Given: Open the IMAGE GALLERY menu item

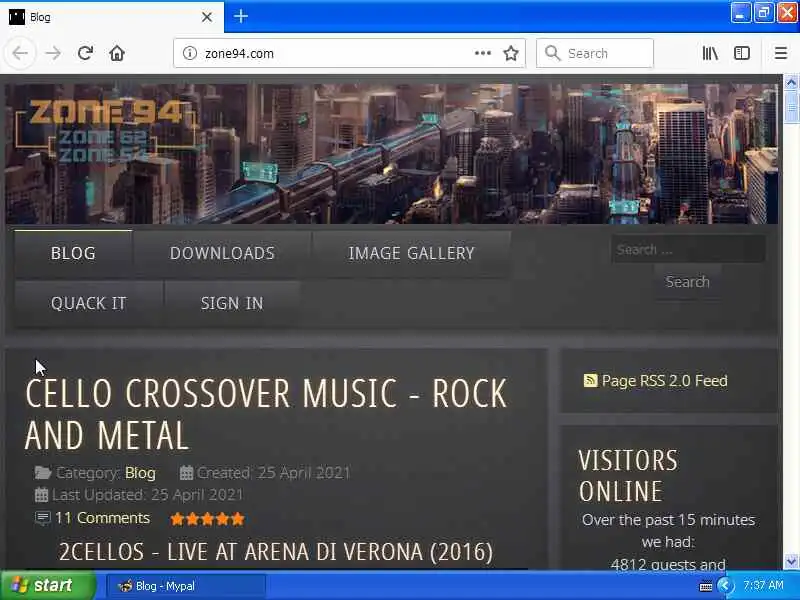Looking at the screenshot, I should pyautogui.click(x=411, y=253).
